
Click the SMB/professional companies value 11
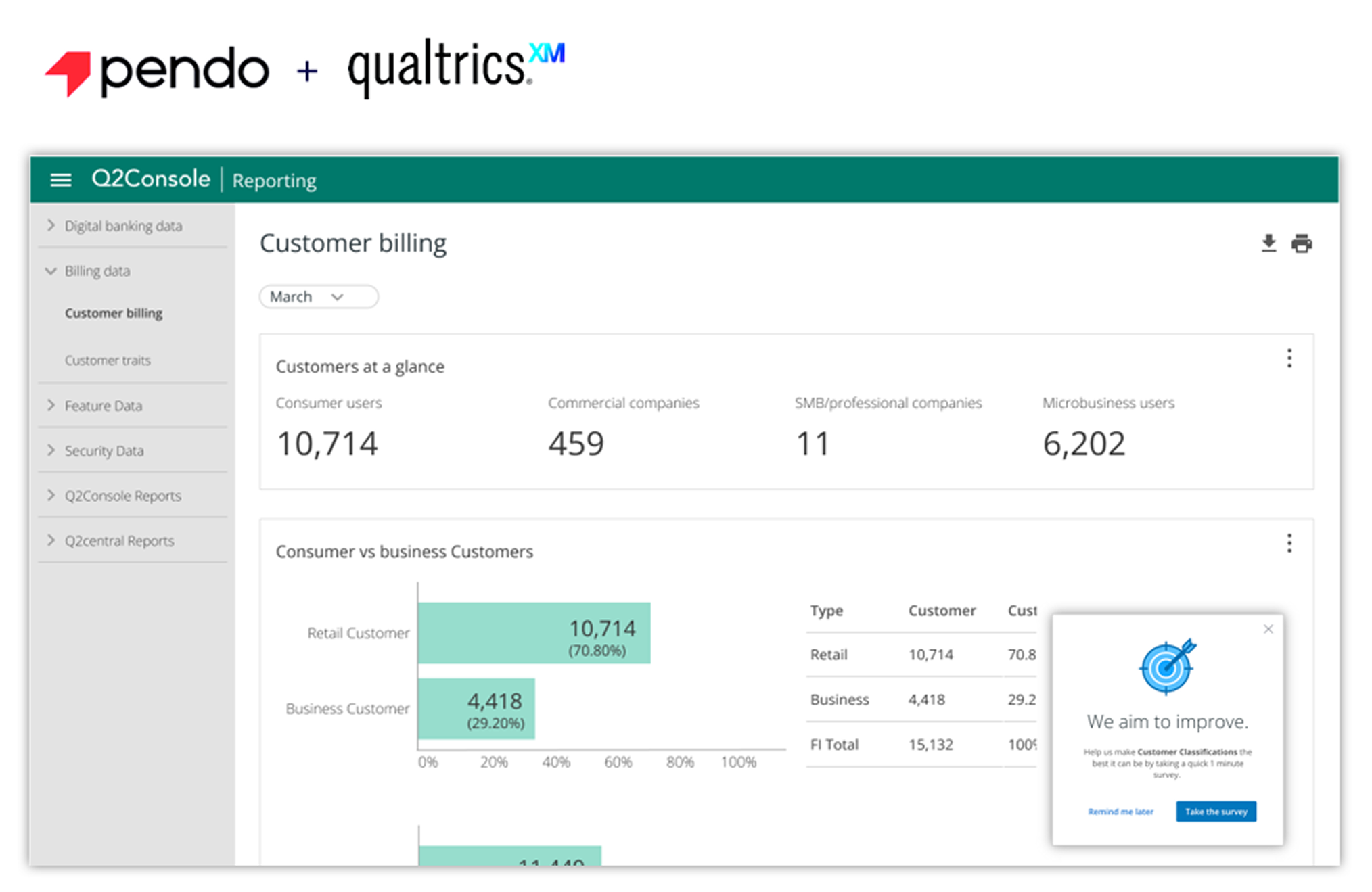coord(812,444)
